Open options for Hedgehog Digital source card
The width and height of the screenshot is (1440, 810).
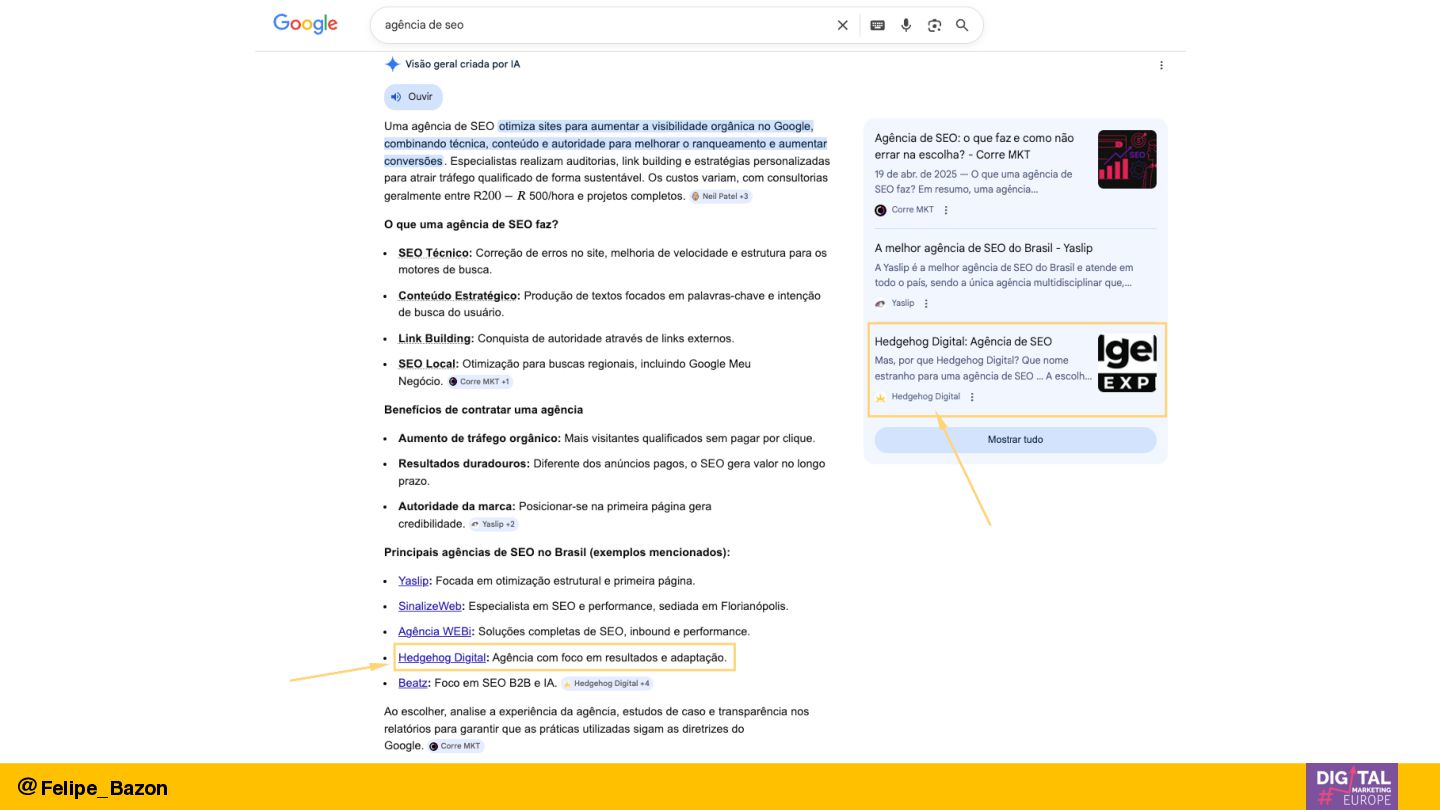(972, 397)
